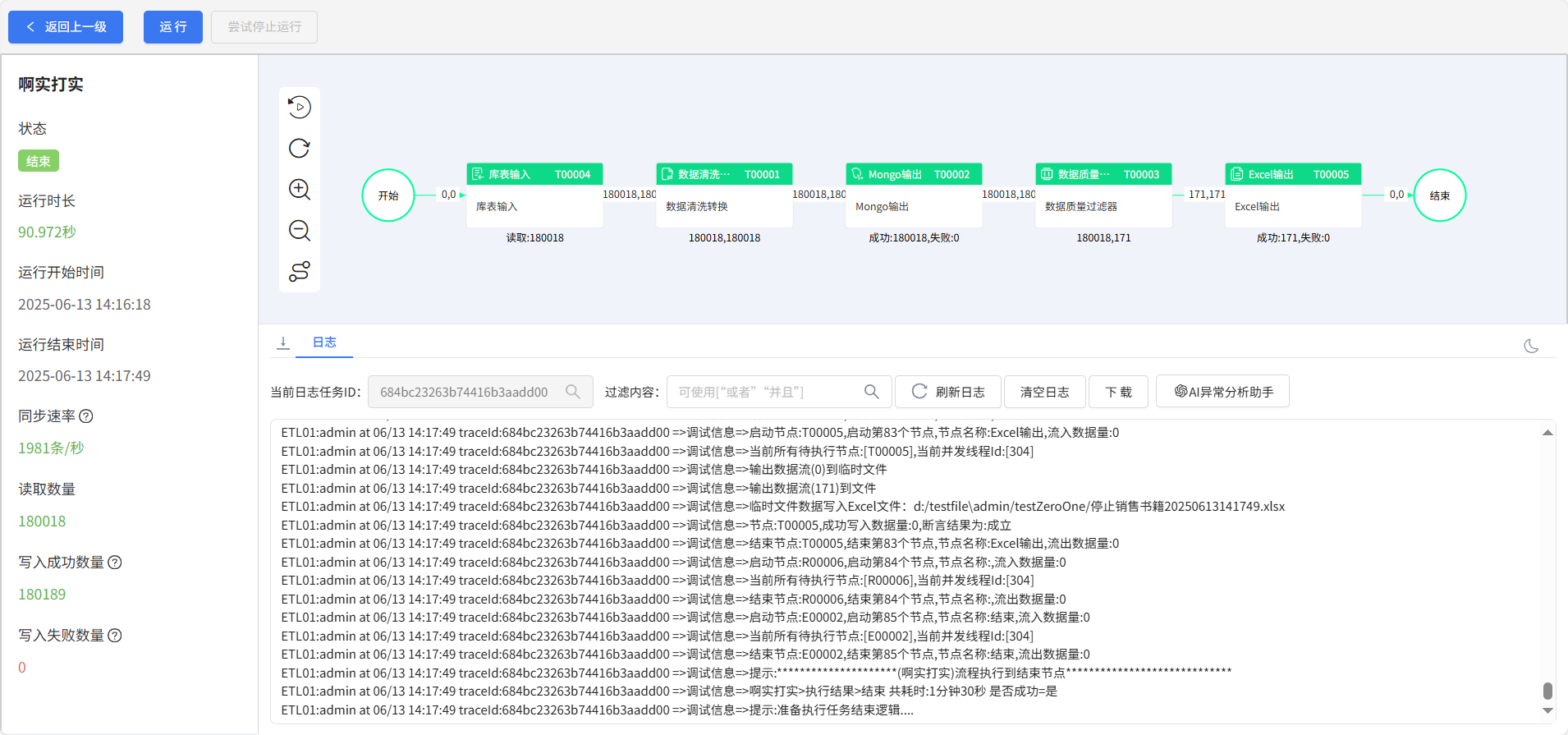The image size is (1568, 735).
Task: Click help icon next to 同步速率
Action: [86, 416]
